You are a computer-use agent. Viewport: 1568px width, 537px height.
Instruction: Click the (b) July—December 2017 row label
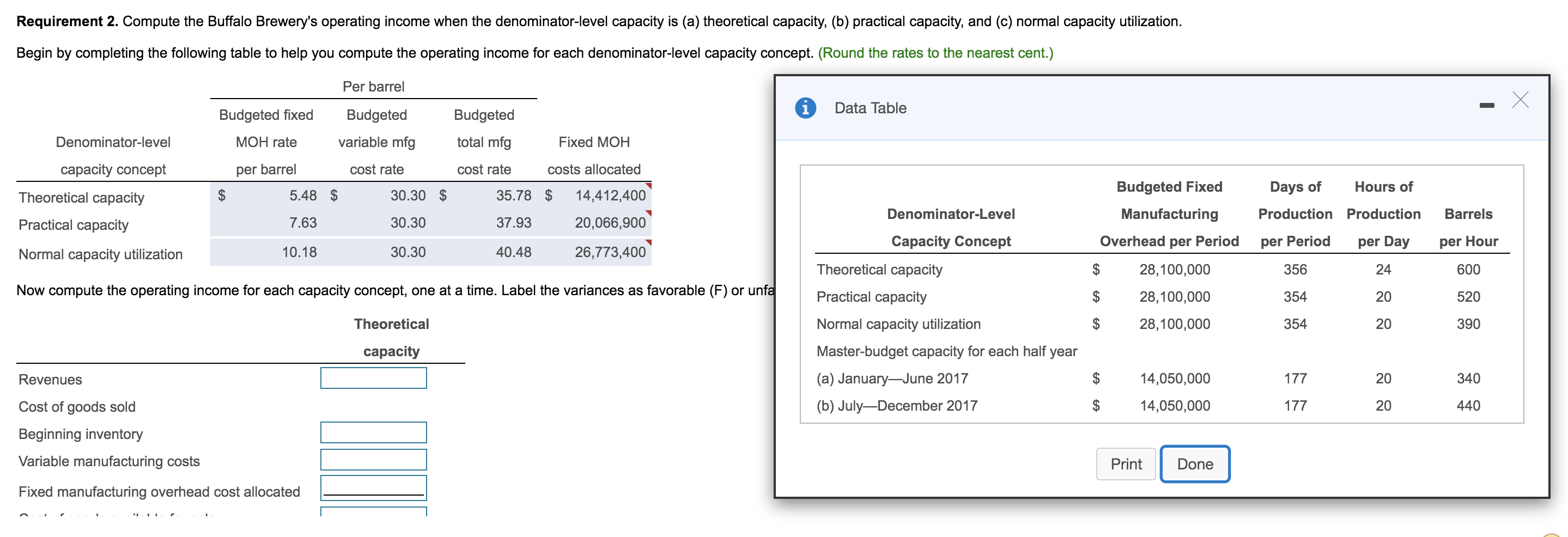(897, 406)
